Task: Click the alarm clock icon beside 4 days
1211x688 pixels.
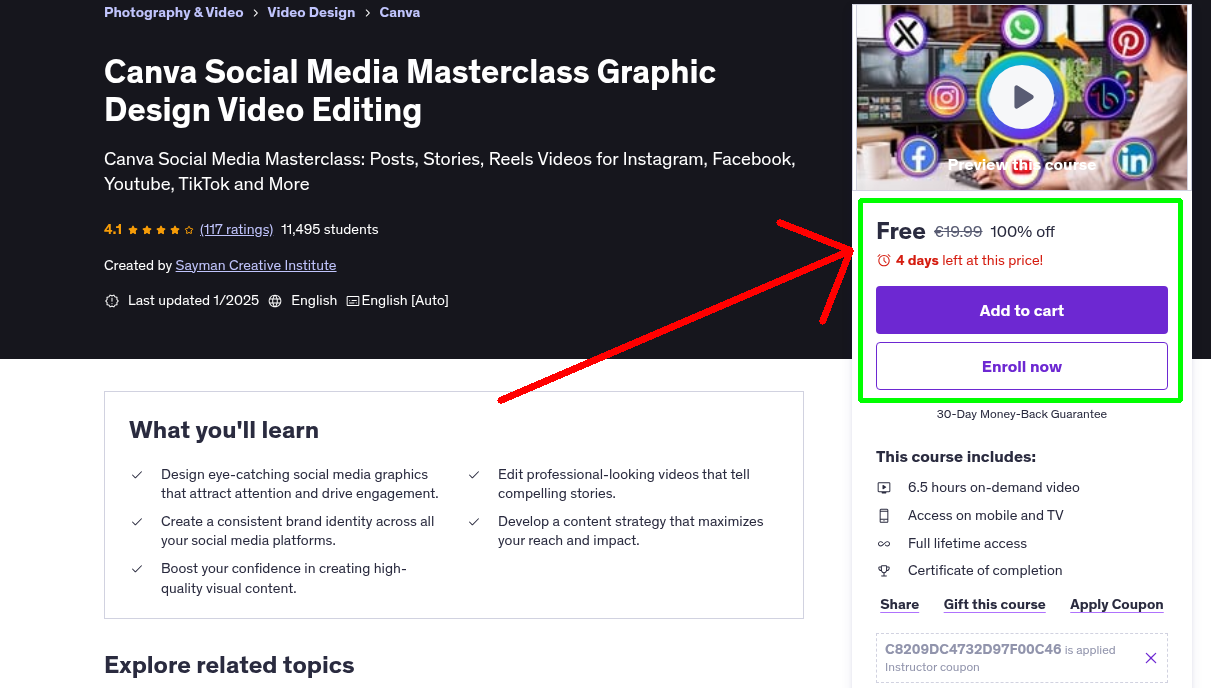Action: pyautogui.click(x=883, y=260)
